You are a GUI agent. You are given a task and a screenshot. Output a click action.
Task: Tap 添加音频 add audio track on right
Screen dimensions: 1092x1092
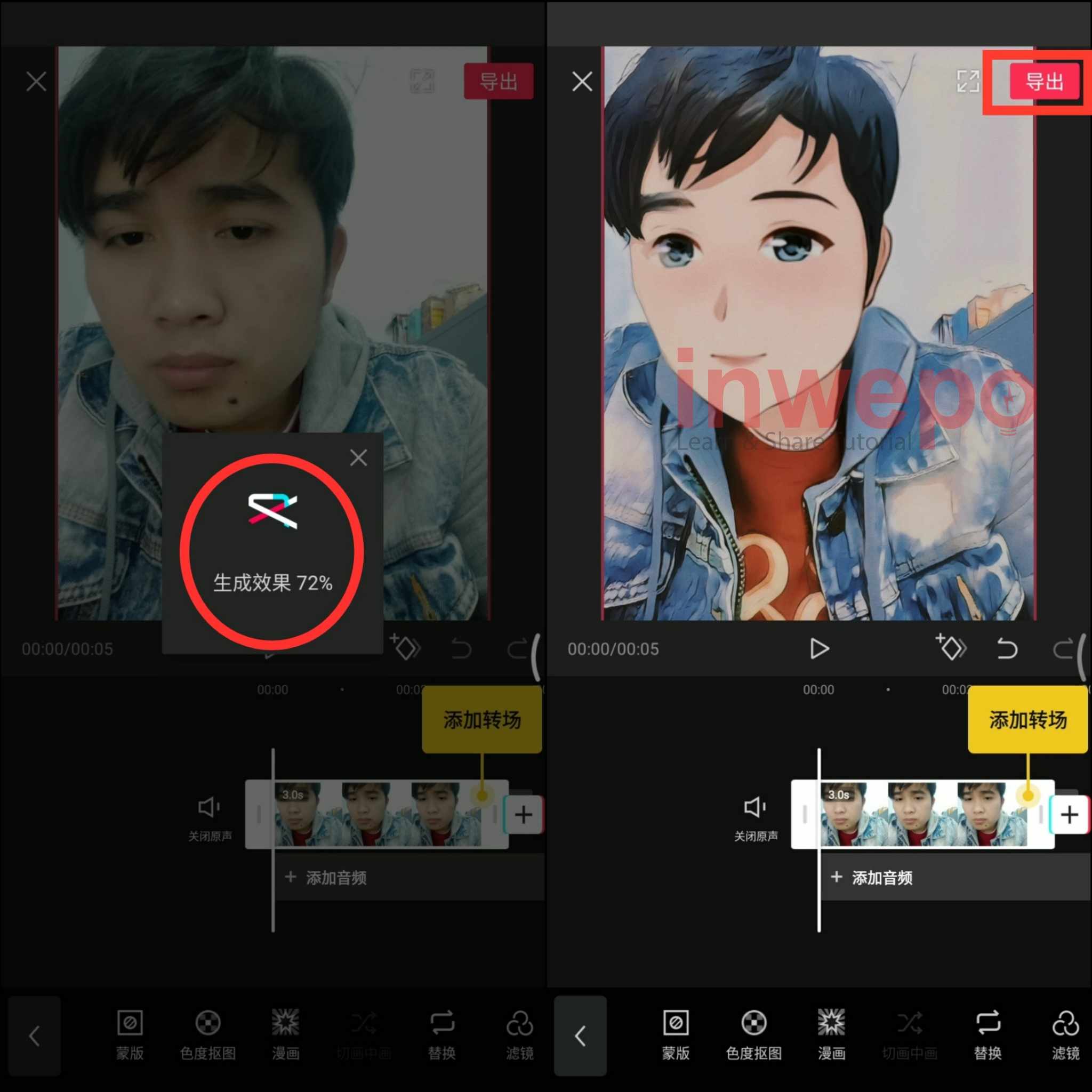872,877
